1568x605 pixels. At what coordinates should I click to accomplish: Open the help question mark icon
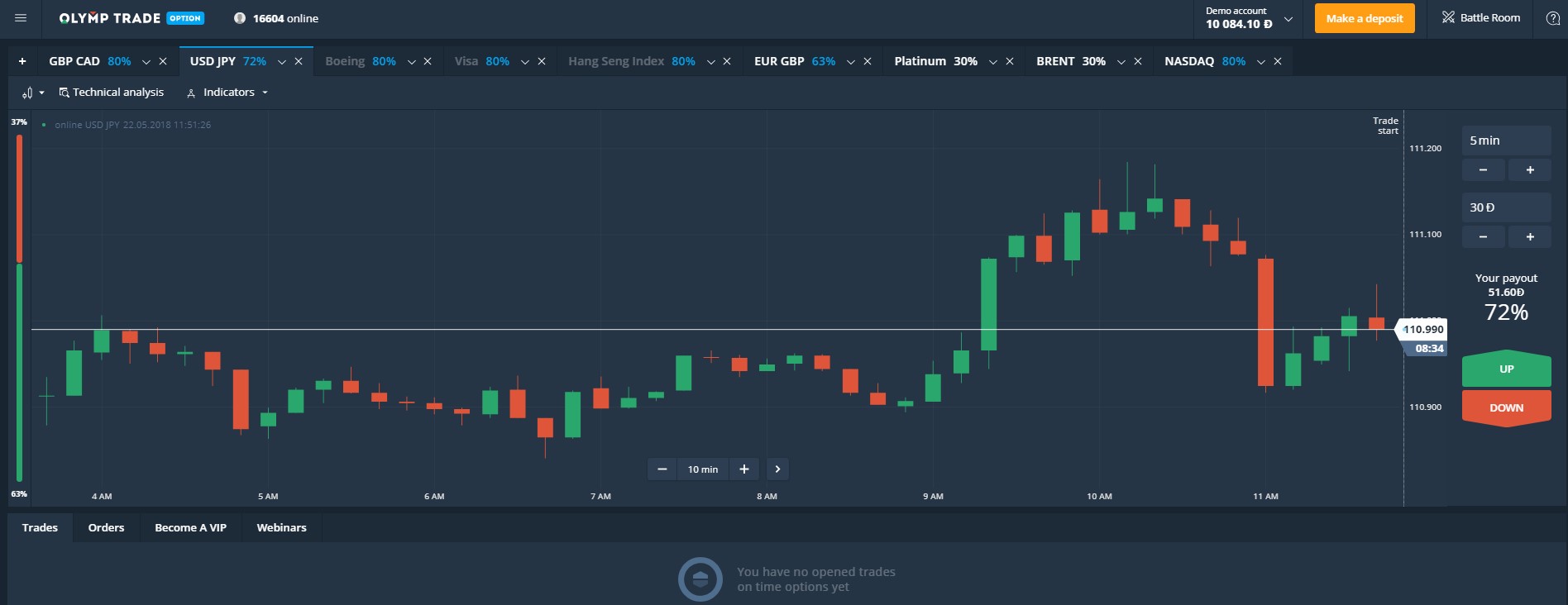1552,18
